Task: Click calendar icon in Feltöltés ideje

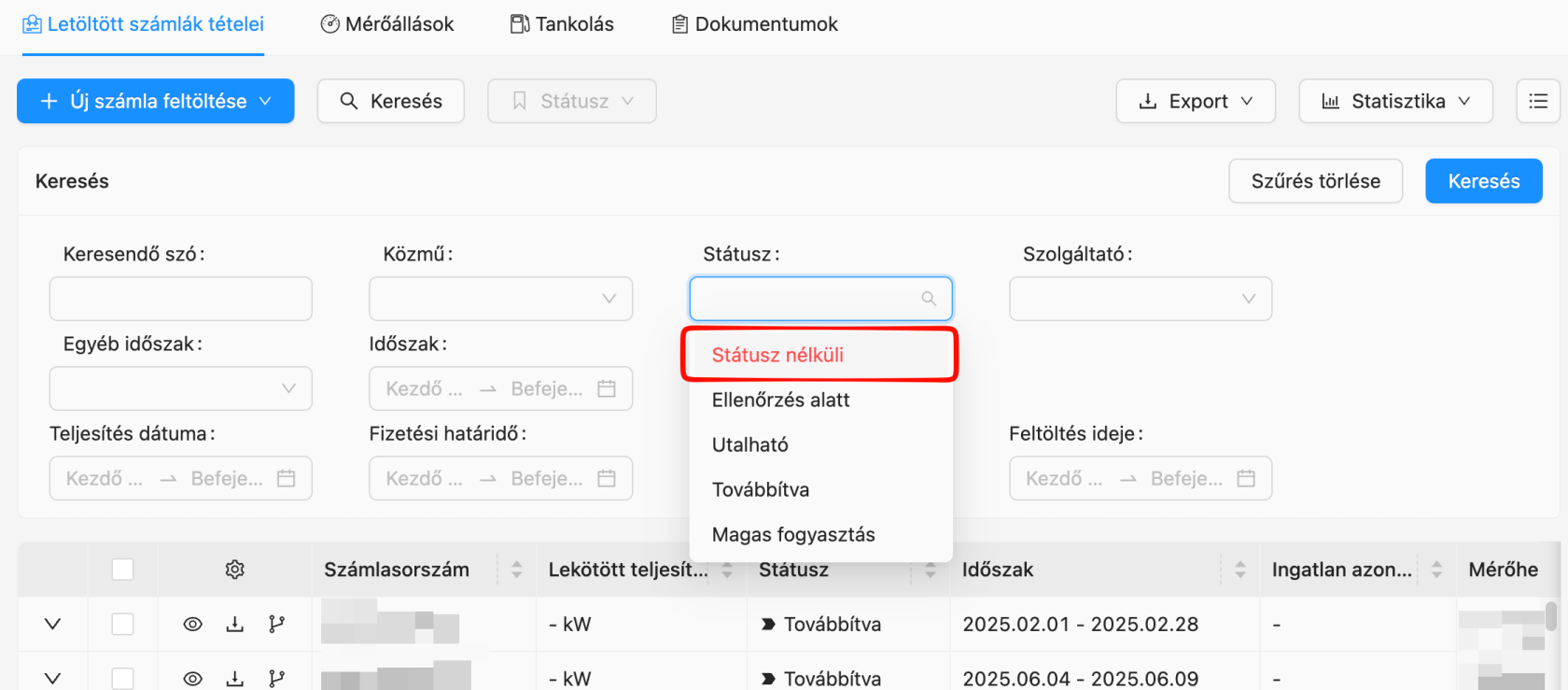Action: pos(1246,478)
